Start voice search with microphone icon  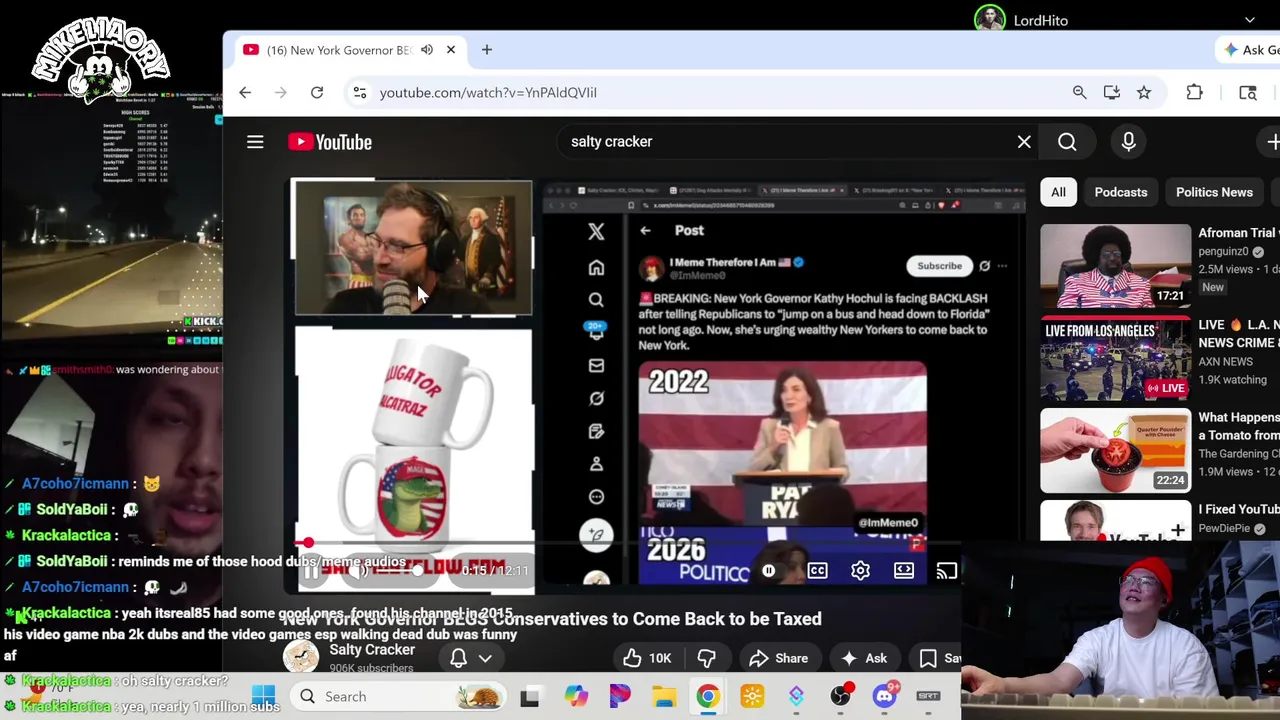click(x=1128, y=142)
